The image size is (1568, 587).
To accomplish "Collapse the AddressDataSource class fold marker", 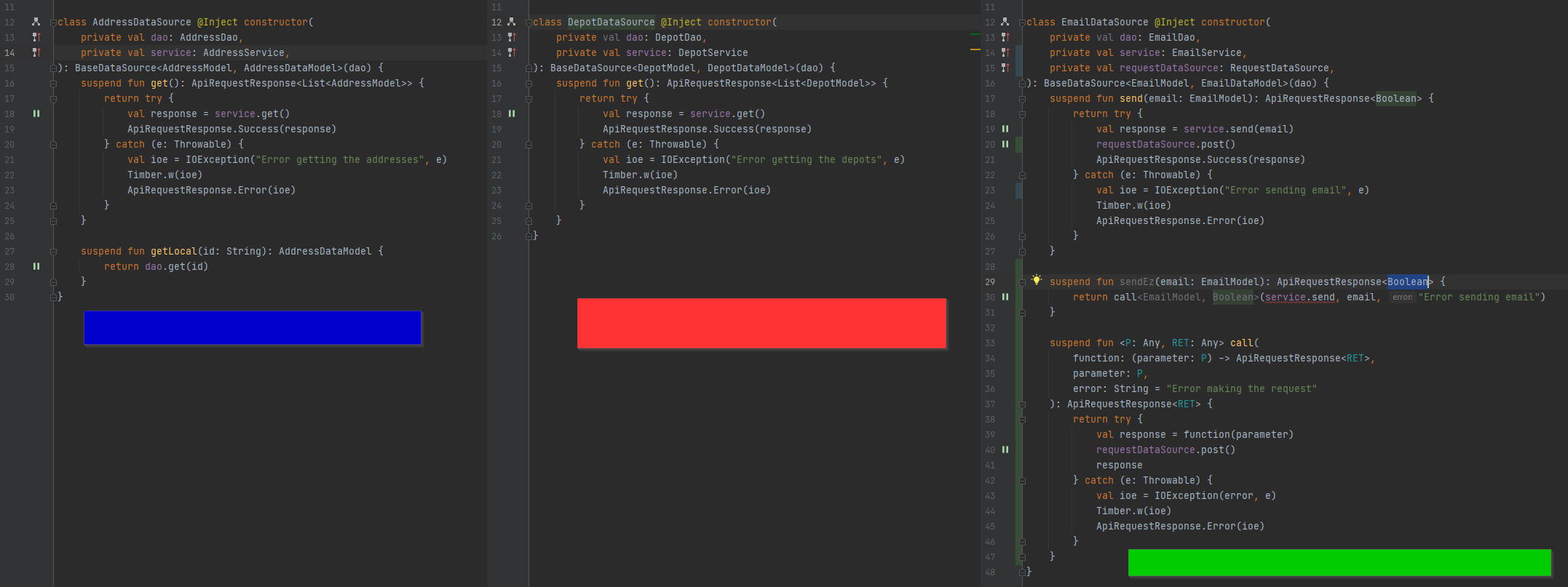I will point(53,23).
